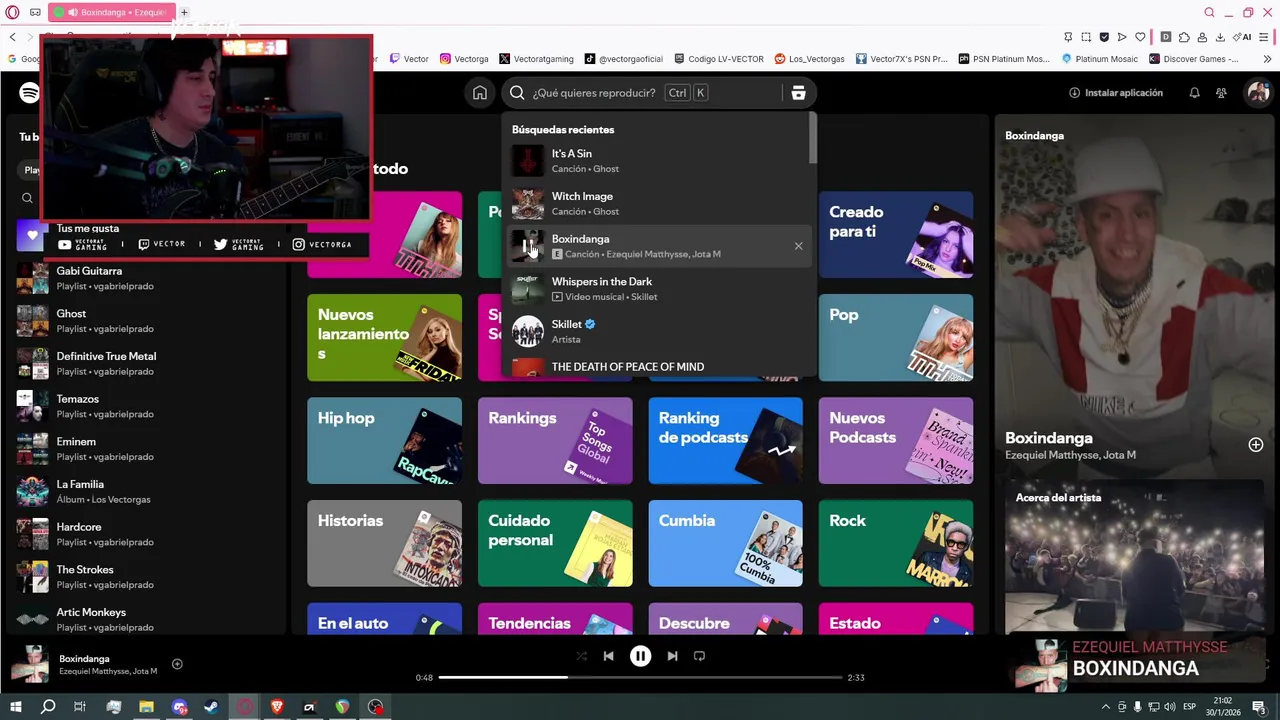Open Temazos playlist in library

[x=148, y=406]
